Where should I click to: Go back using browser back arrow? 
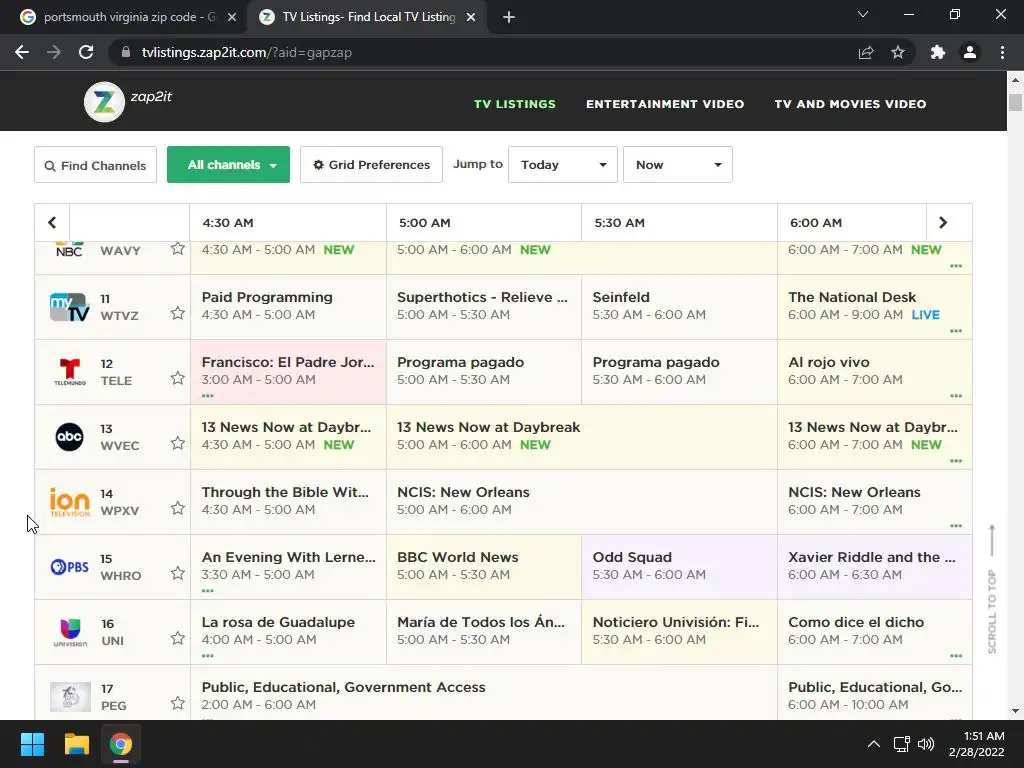(22, 52)
